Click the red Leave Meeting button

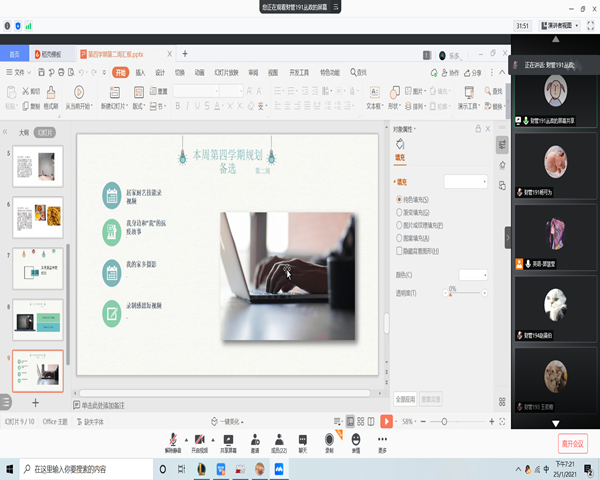(x=572, y=444)
